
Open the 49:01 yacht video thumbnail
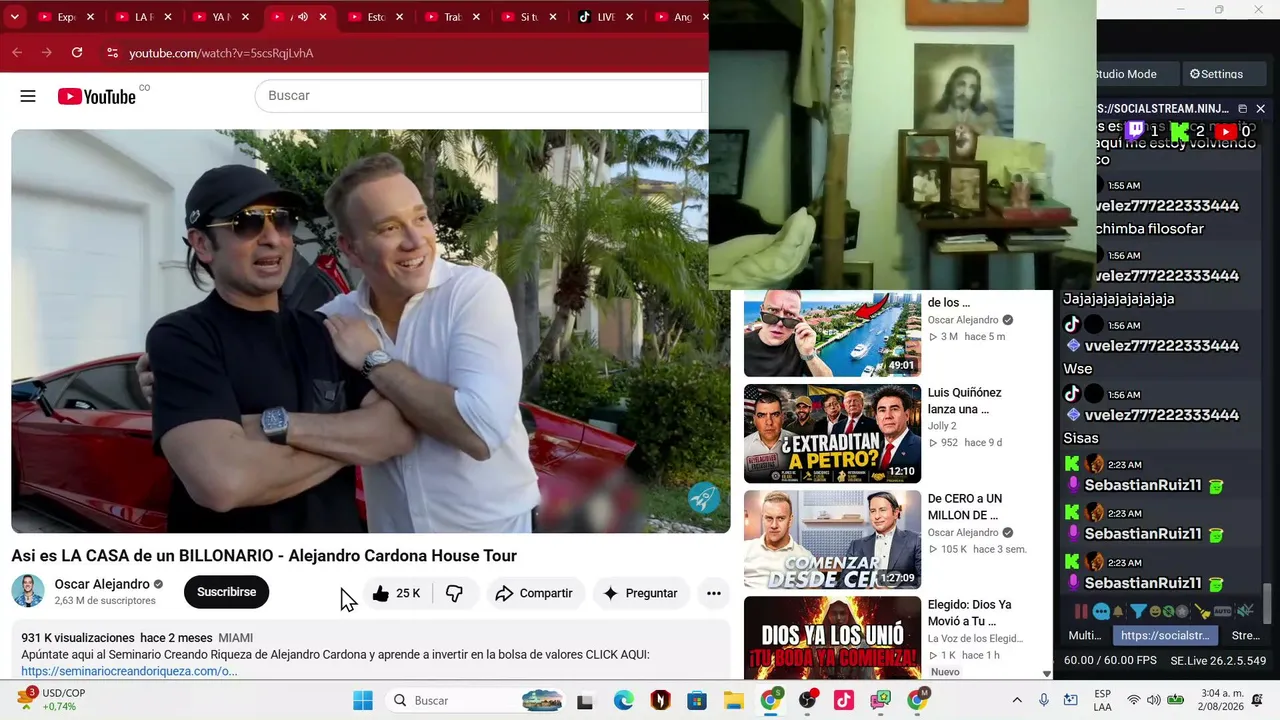[x=832, y=334]
